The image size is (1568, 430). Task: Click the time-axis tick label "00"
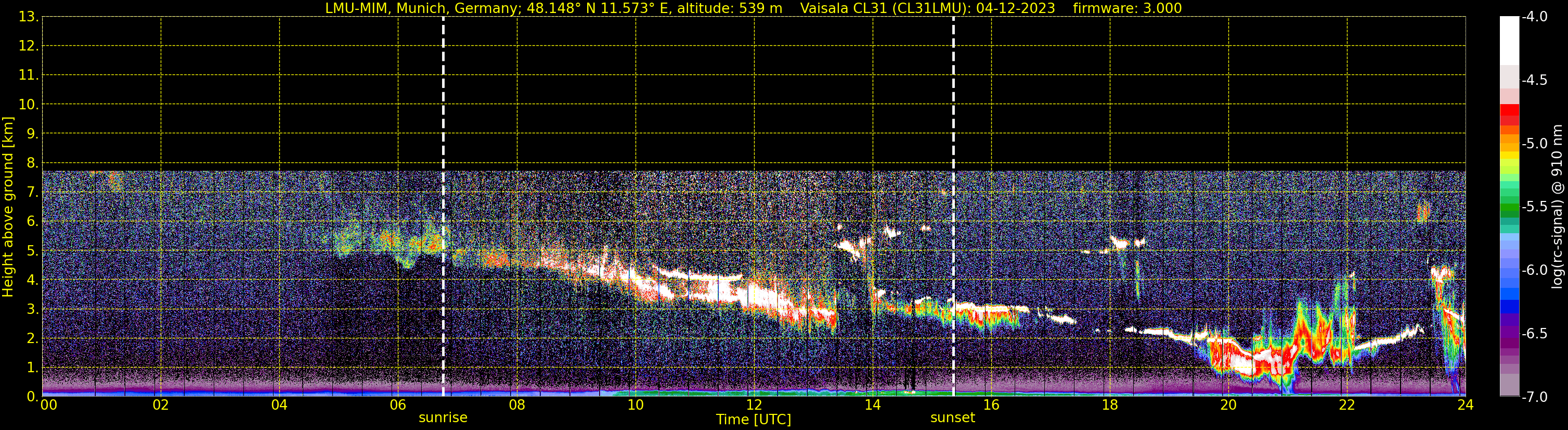(x=49, y=405)
